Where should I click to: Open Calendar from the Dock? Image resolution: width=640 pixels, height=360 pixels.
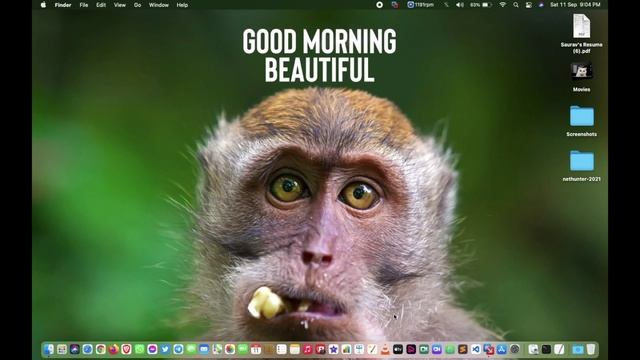256,349
